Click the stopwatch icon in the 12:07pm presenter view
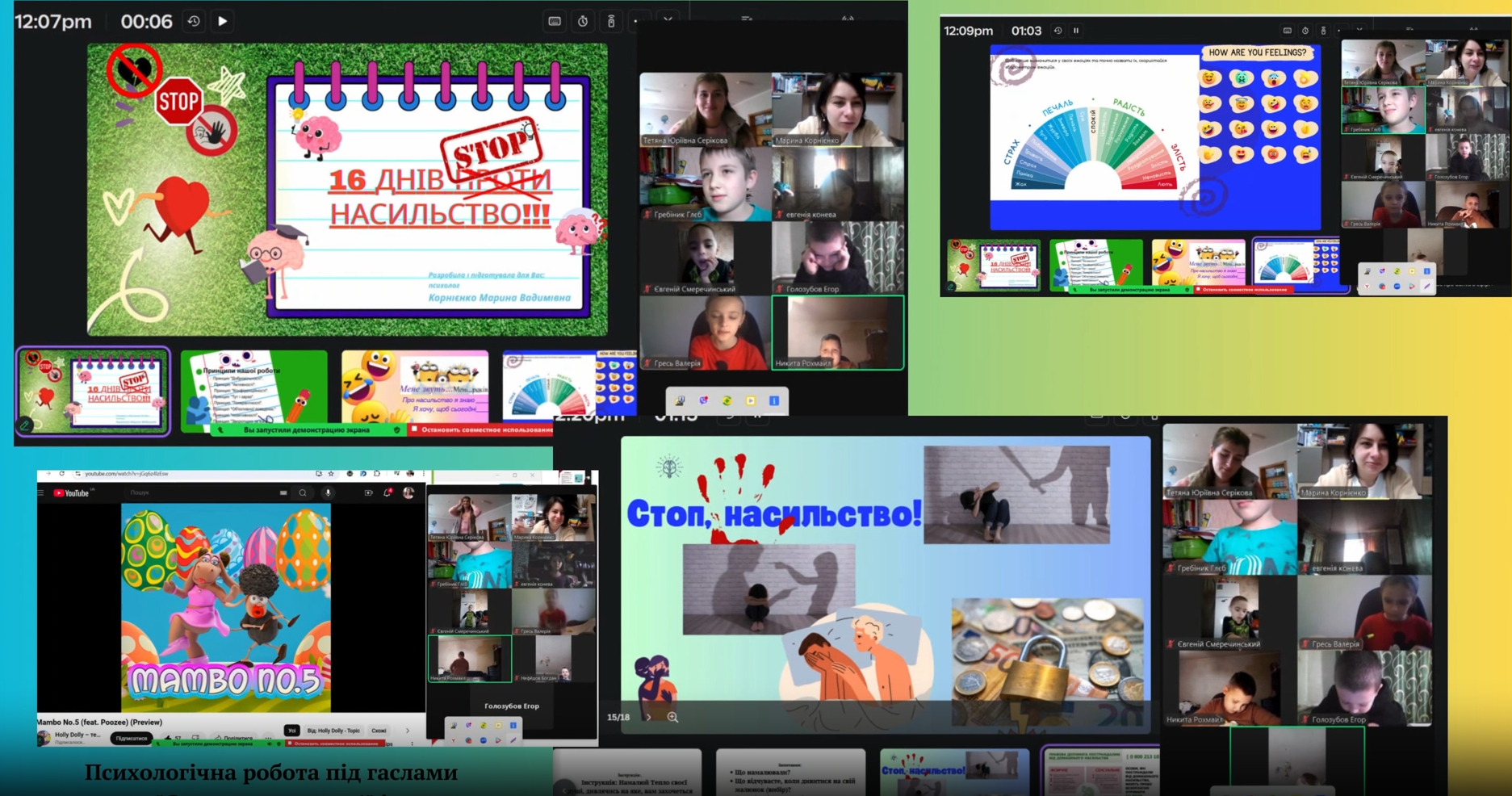 coord(583,22)
